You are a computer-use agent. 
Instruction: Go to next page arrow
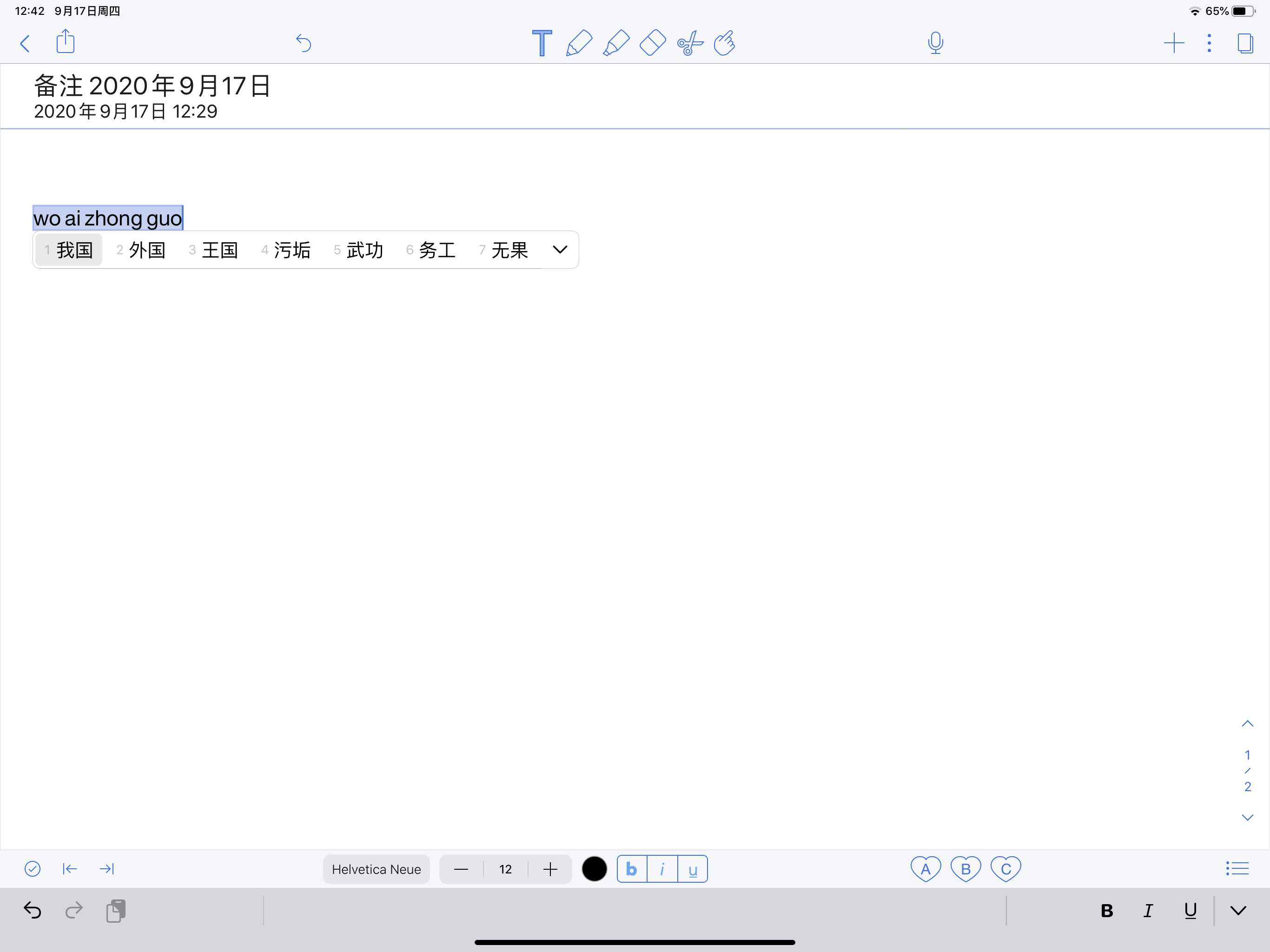pos(1247,817)
